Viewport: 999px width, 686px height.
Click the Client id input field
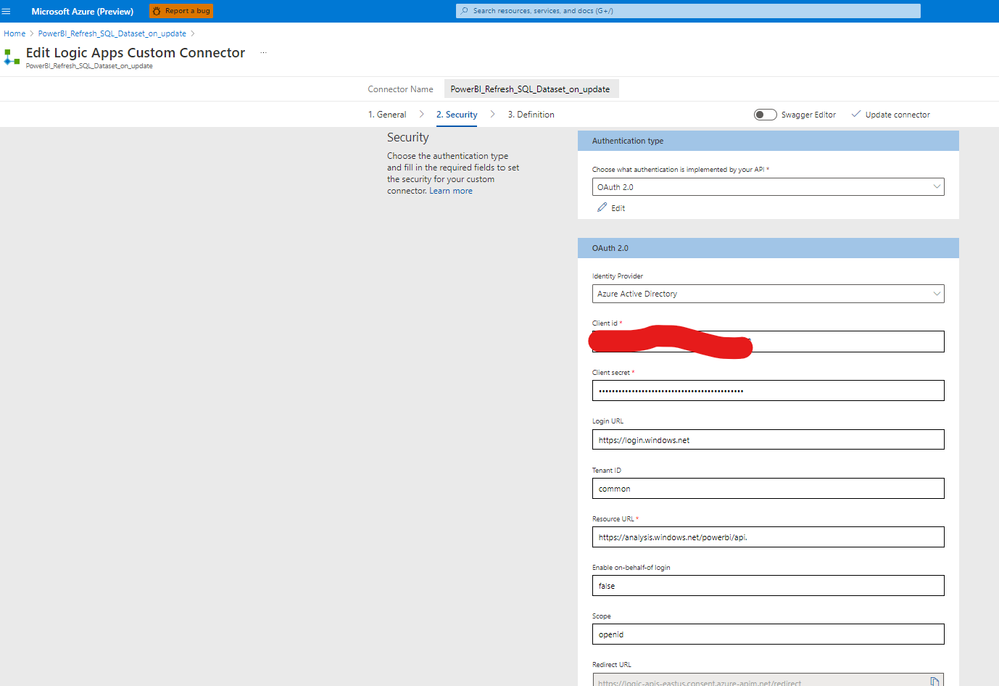coord(768,341)
